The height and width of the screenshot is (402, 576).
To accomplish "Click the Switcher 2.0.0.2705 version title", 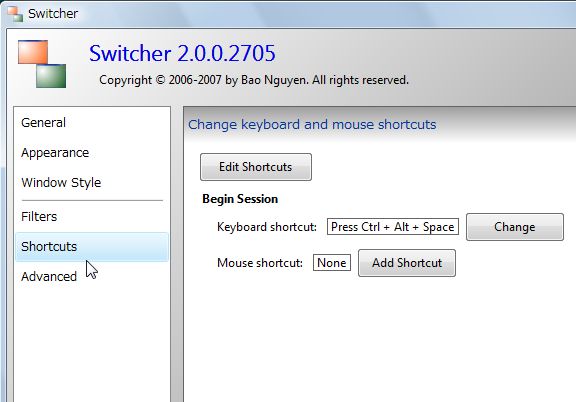I will [x=182, y=54].
